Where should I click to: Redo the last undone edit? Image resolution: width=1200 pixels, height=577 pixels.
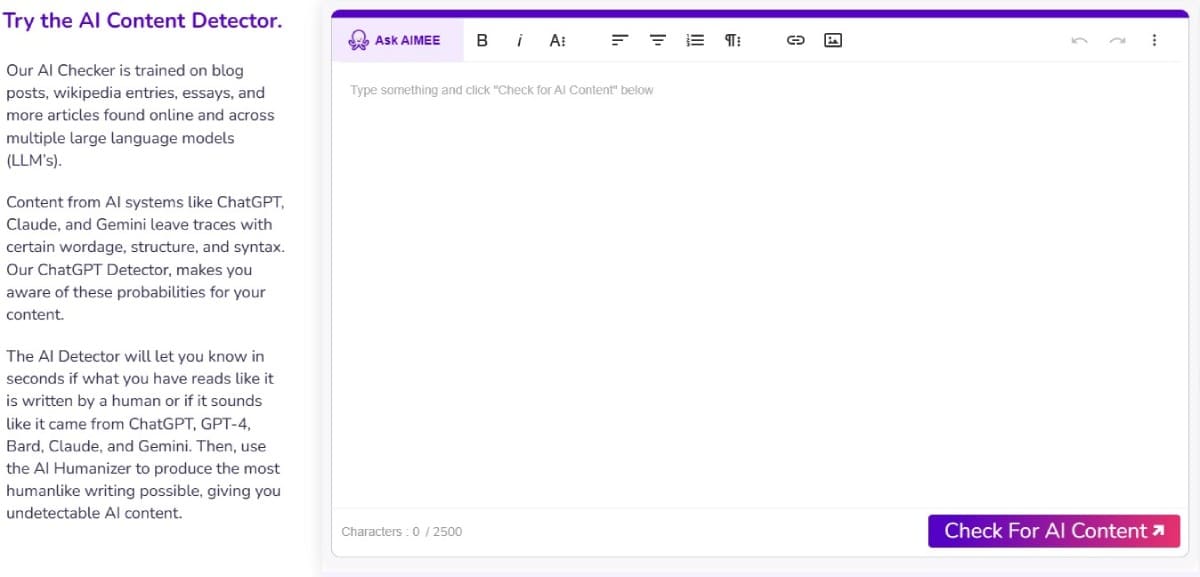pyautogui.click(x=1117, y=41)
